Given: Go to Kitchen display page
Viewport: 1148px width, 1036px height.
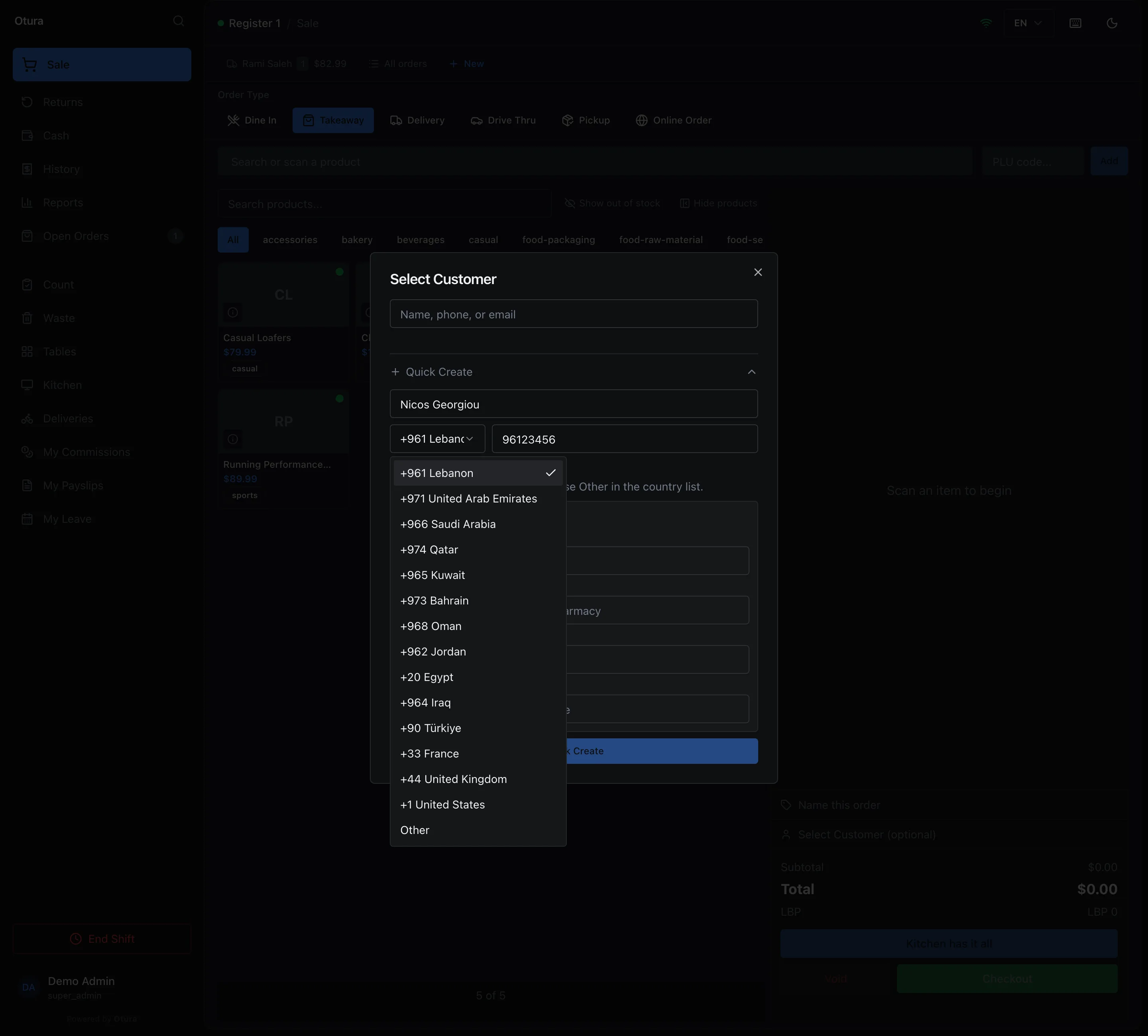Looking at the screenshot, I should tap(102, 385).
